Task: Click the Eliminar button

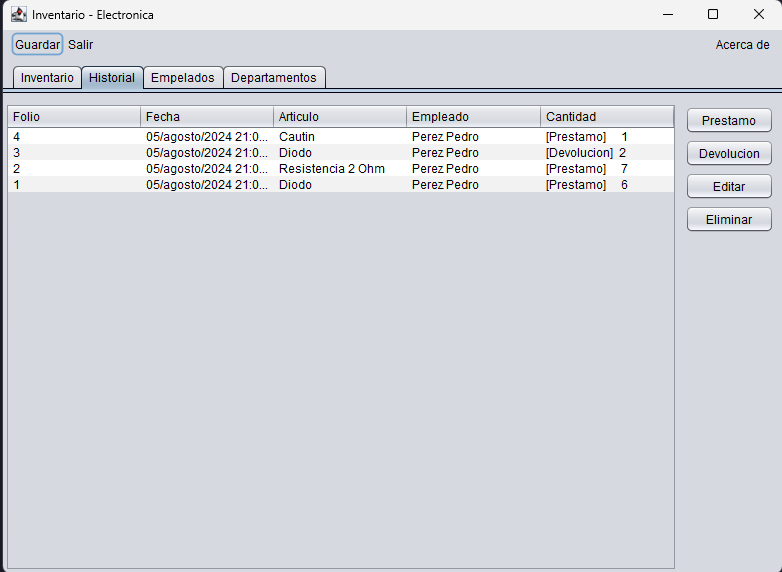Action: [729, 219]
